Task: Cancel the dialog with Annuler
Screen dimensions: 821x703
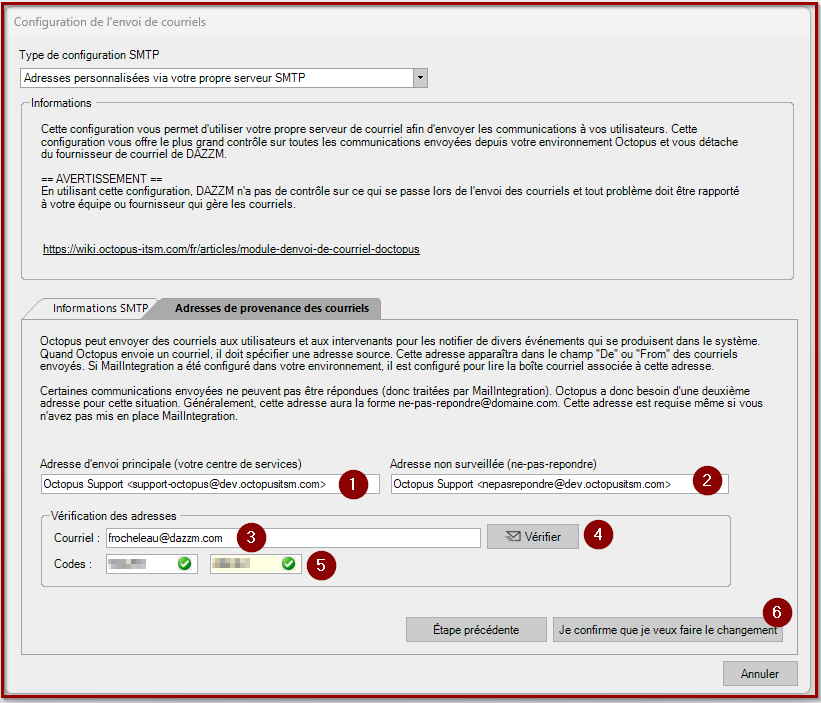Action: tap(759, 674)
